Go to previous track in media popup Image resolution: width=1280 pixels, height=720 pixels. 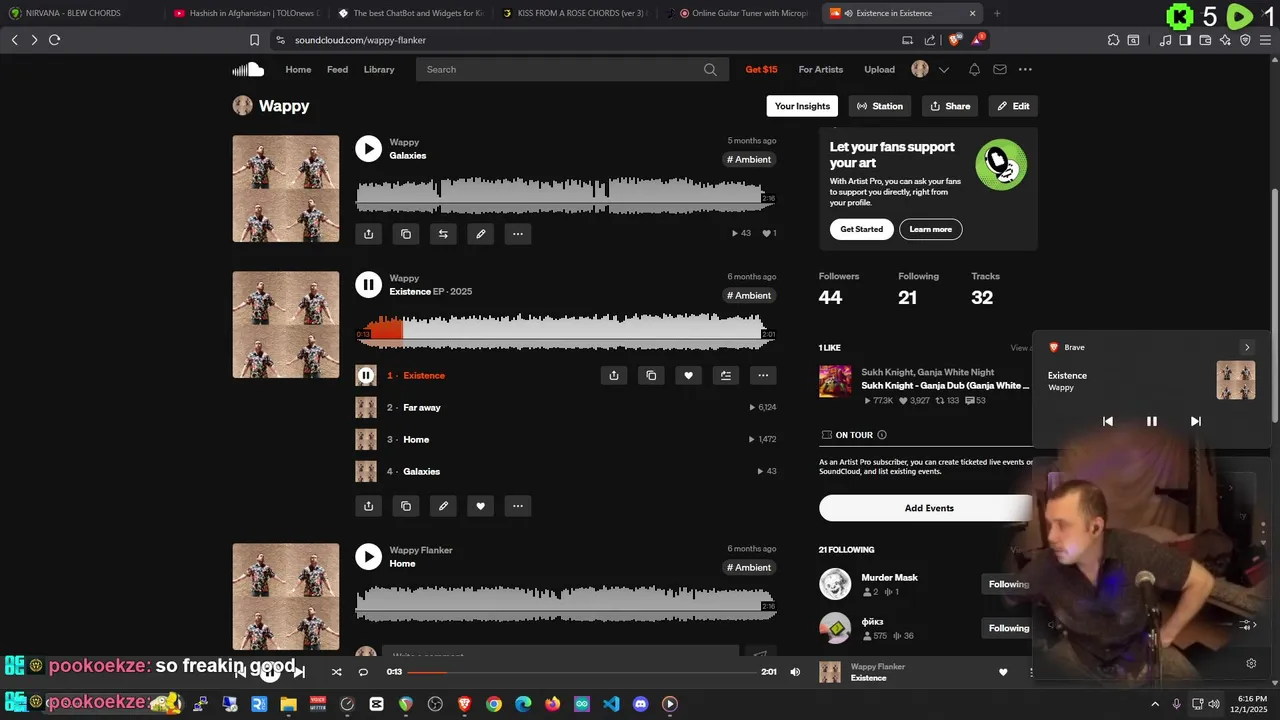tap(1108, 421)
